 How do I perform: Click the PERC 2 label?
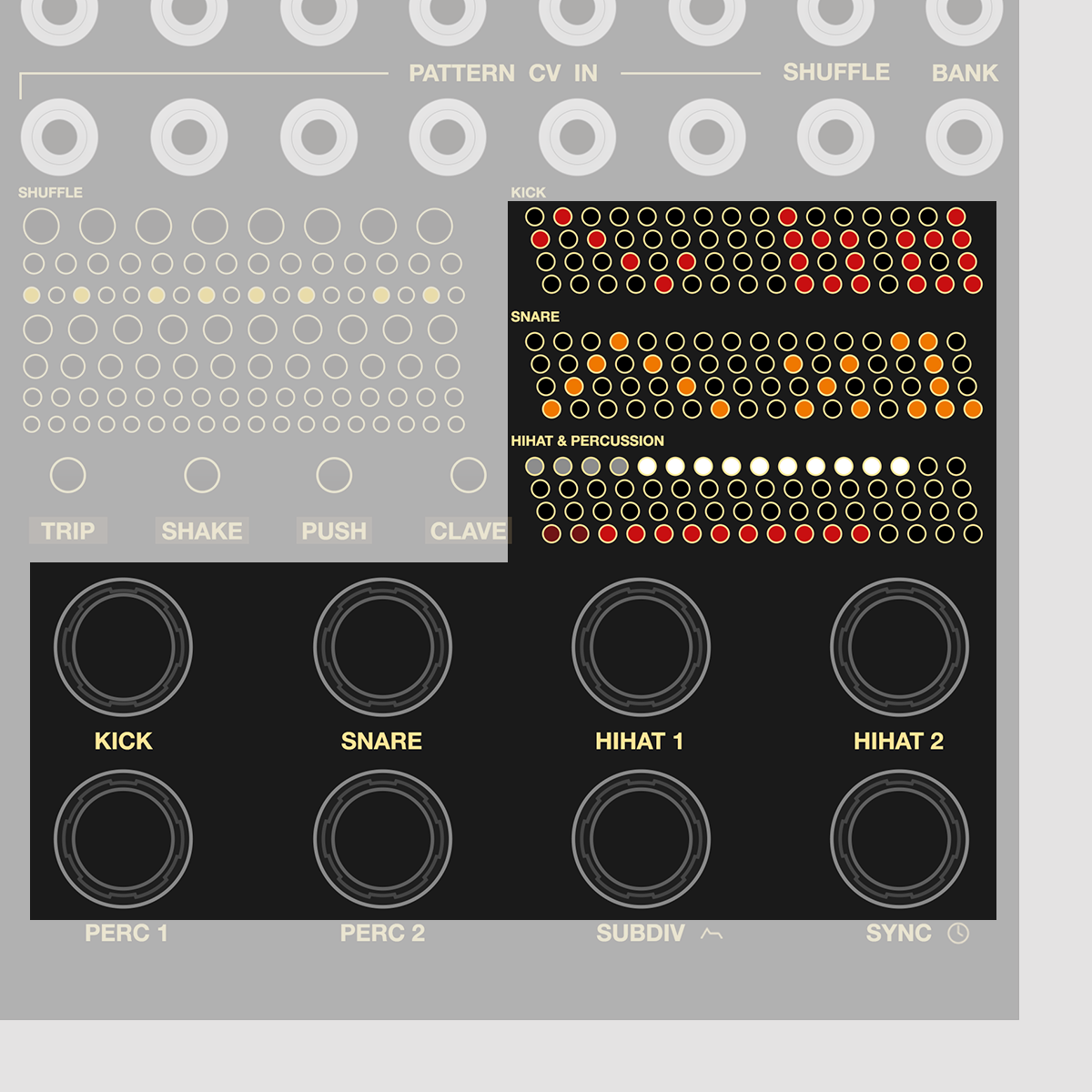(382, 933)
